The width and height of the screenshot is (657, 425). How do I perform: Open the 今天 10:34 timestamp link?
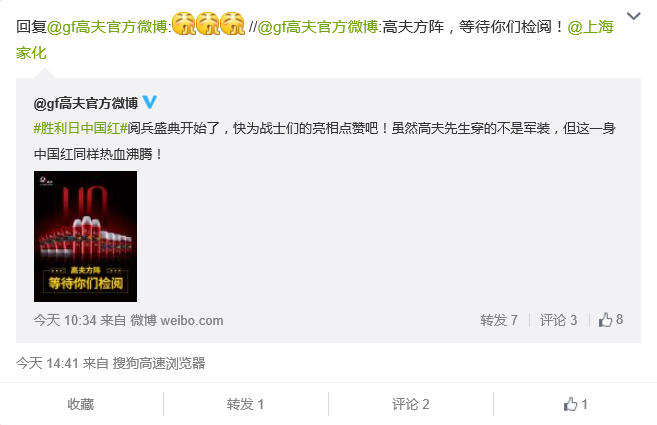[65, 321]
